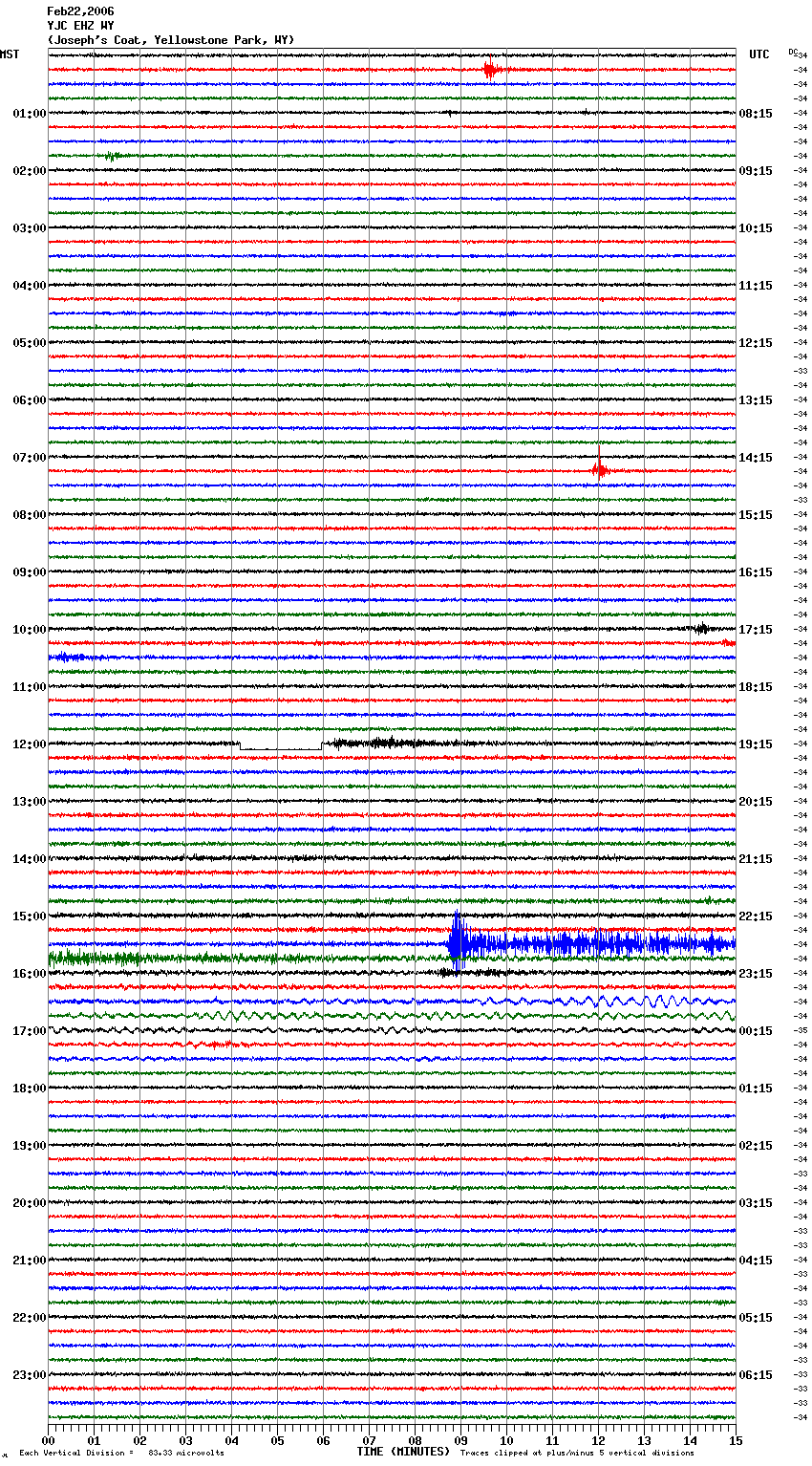Click the 02:00 MST row label
812x1466 pixels.
pos(30,171)
